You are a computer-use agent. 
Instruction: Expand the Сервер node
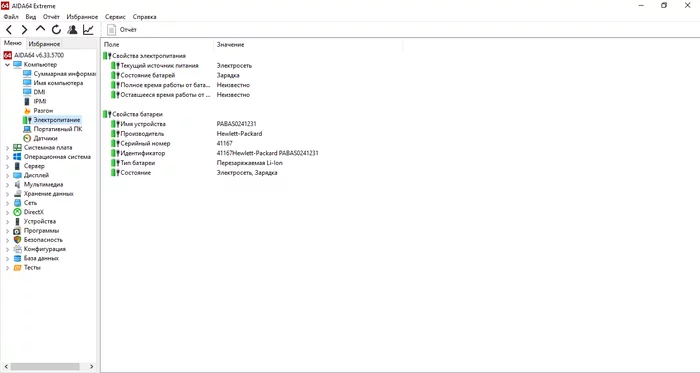click(x=7, y=166)
